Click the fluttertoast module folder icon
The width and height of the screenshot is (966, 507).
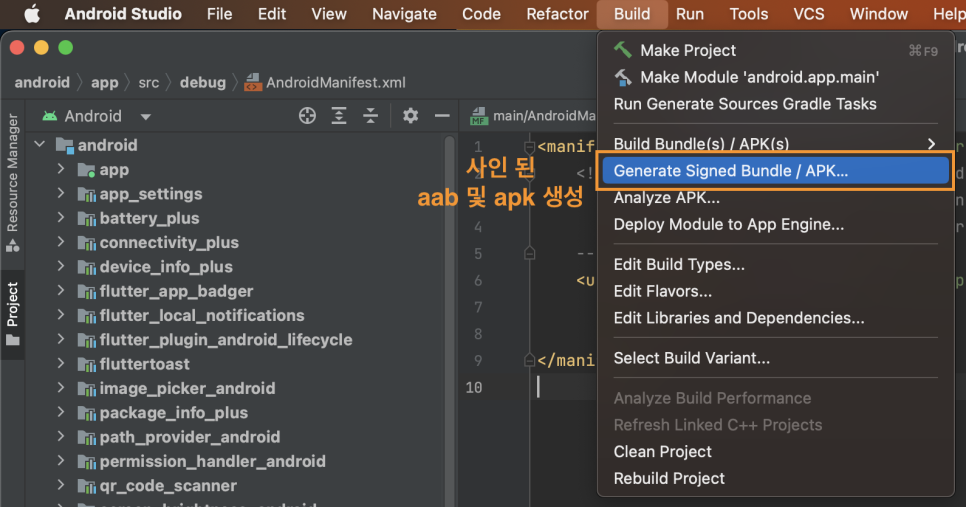pyautogui.click(x=86, y=364)
